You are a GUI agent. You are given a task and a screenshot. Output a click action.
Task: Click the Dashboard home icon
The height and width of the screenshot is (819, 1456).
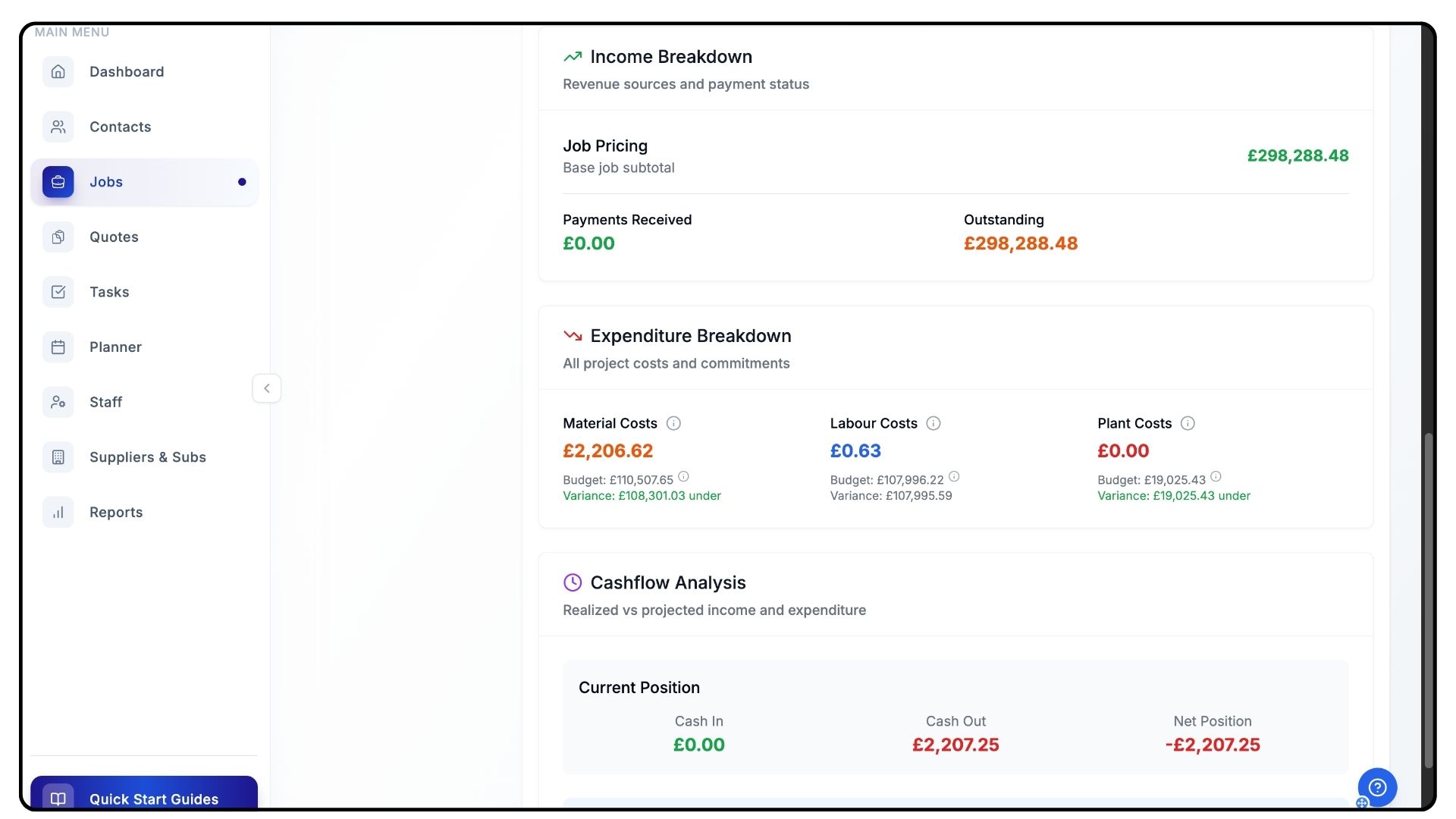coord(58,72)
